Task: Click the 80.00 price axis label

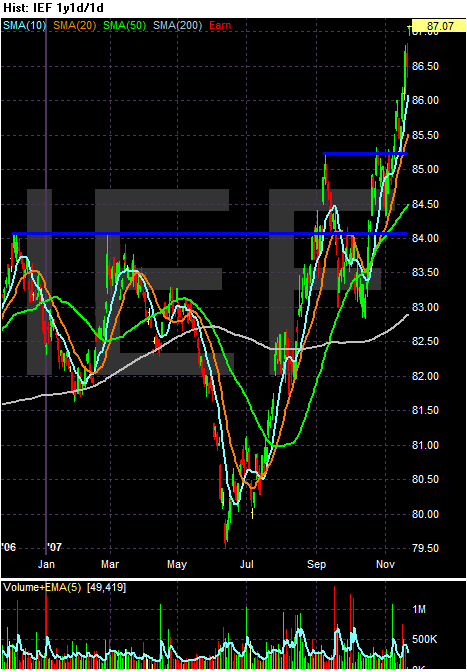Action: (x=425, y=514)
